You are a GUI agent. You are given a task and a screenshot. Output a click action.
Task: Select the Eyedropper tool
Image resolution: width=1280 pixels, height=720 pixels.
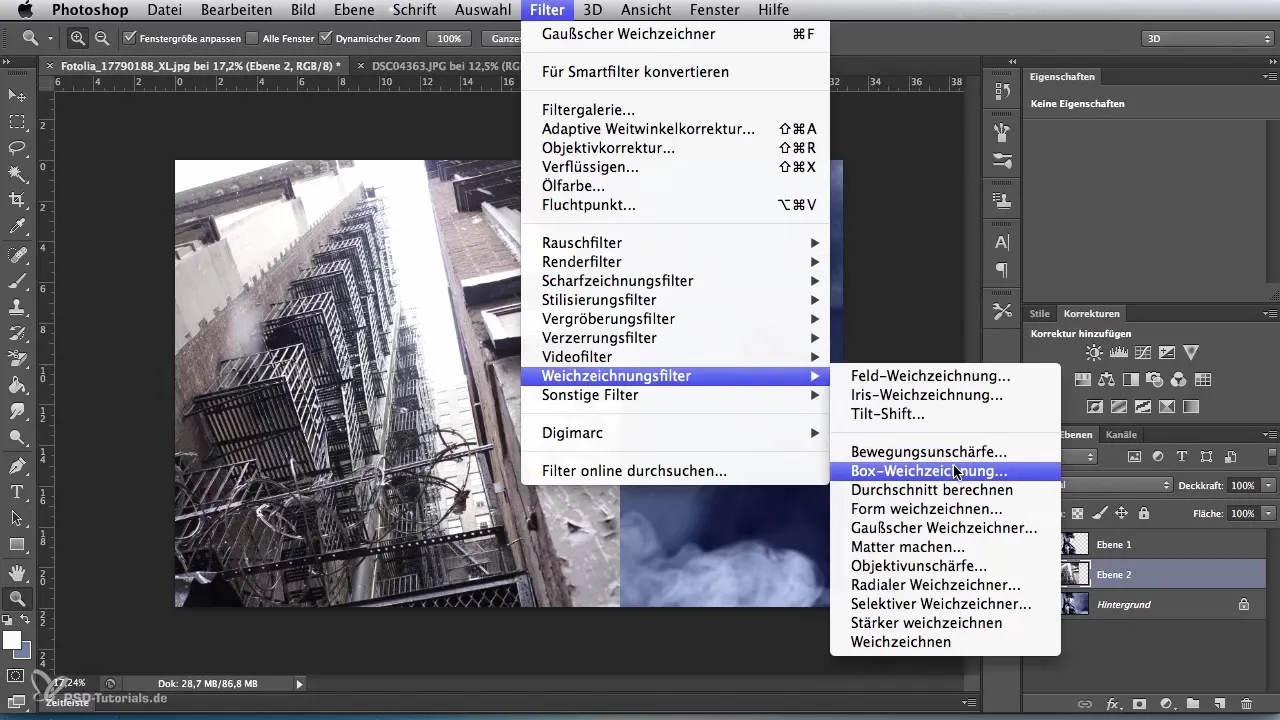pyautogui.click(x=17, y=228)
